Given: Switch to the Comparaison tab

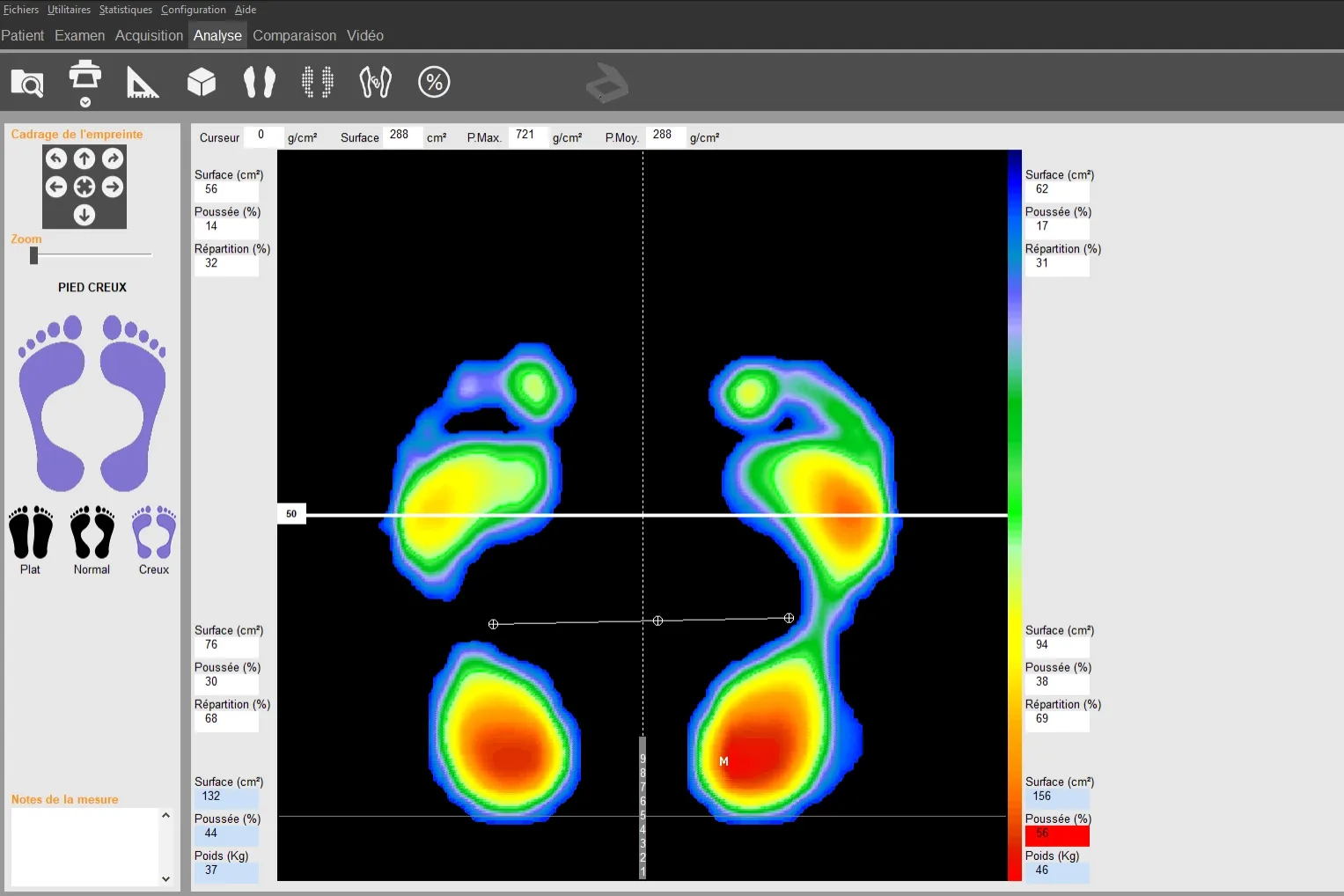Looking at the screenshot, I should point(294,36).
